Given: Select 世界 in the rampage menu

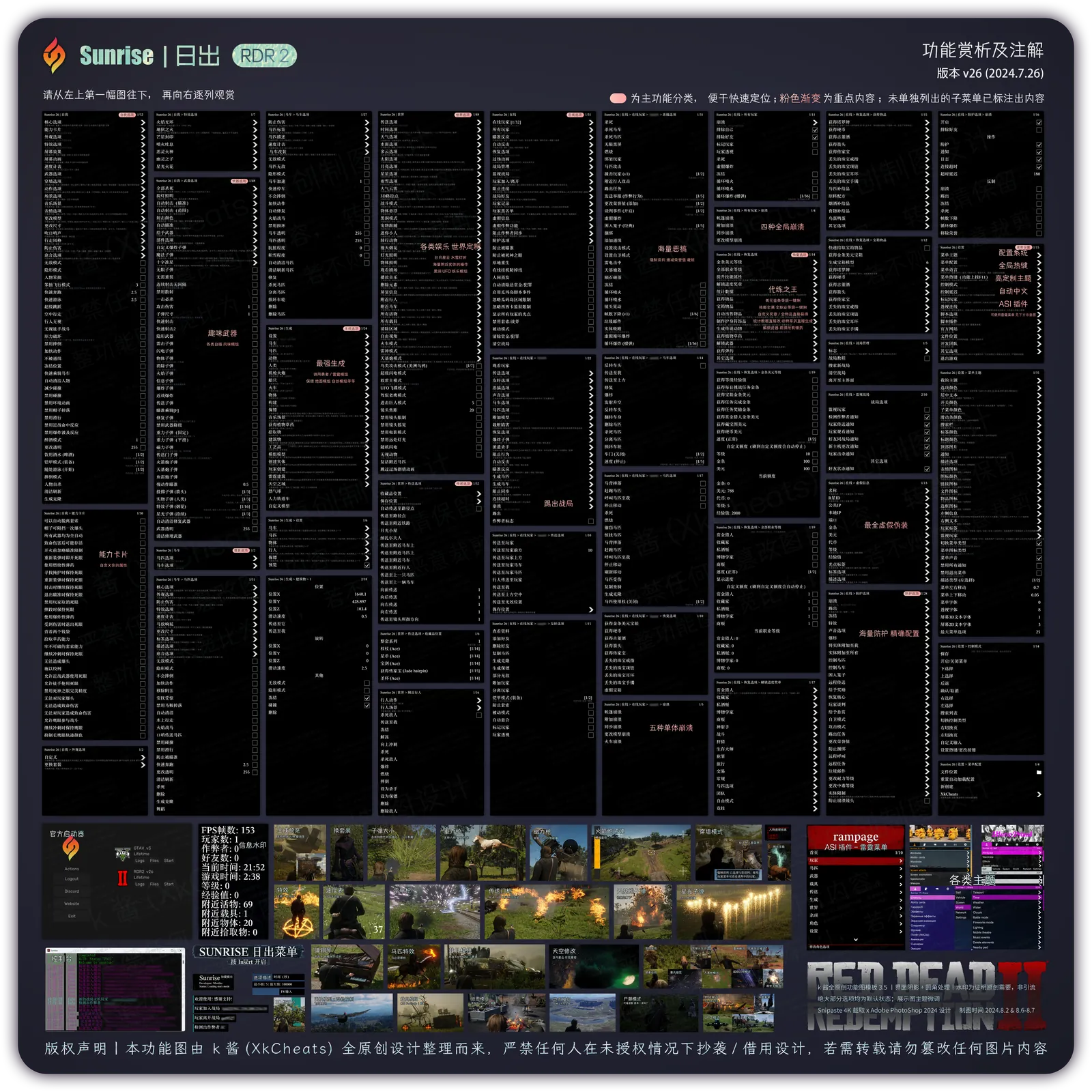Looking at the screenshot, I should coord(855,908).
